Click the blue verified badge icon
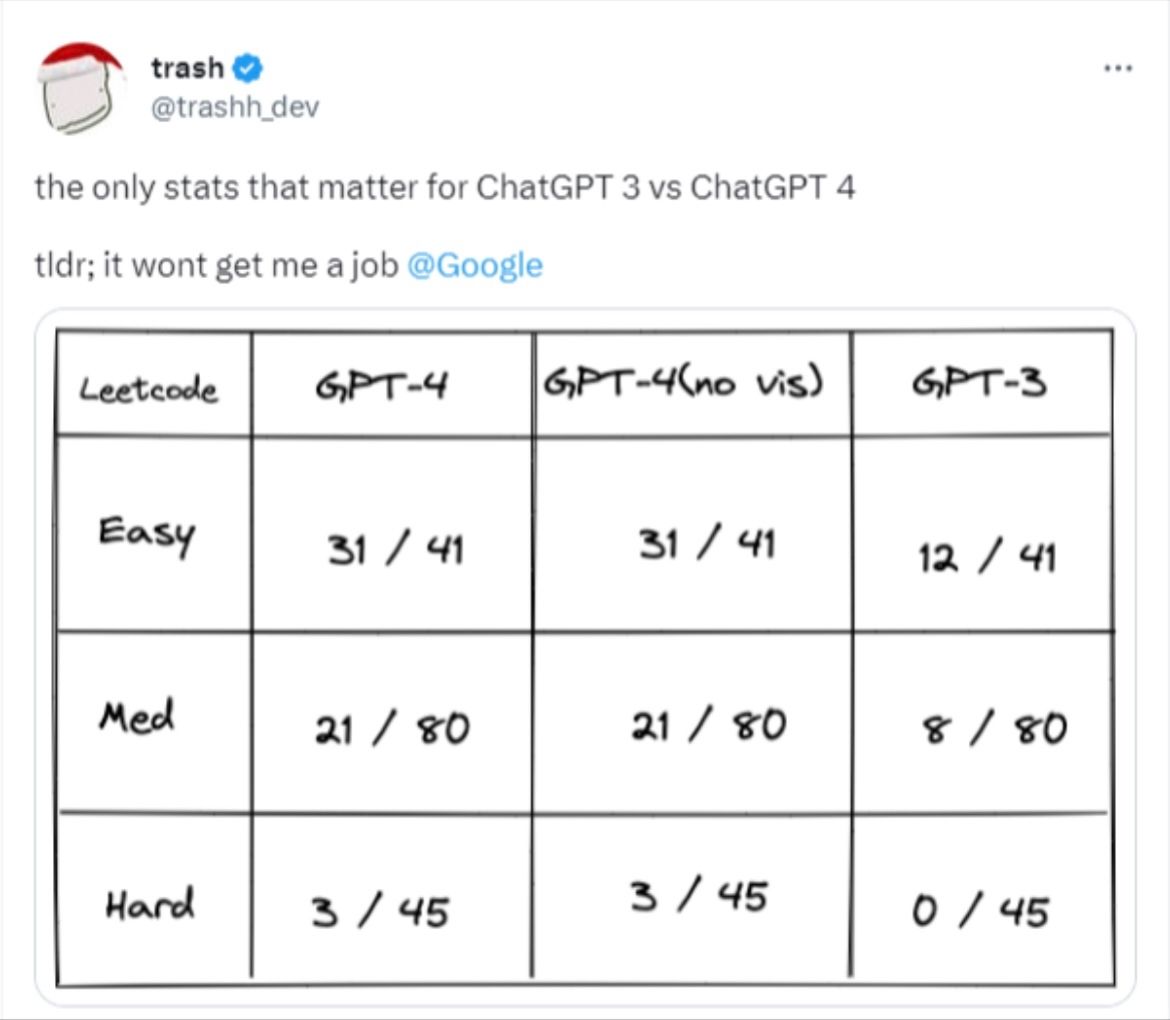The width and height of the screenshot is (1170, 1020). click(x=247, y=68)
